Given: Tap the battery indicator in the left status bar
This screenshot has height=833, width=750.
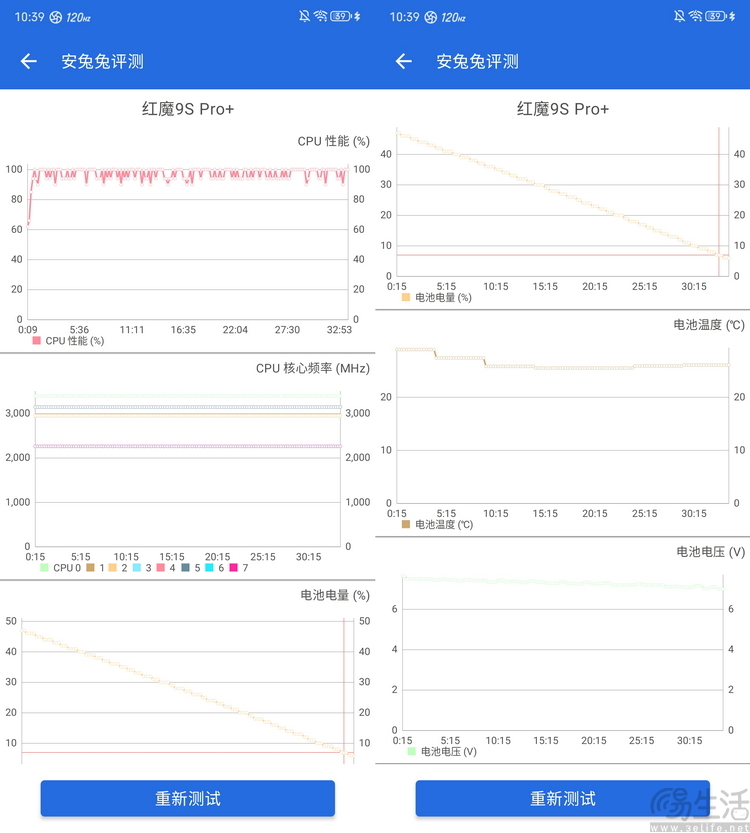Looking at the screenshot, I should tap(341, 17).
